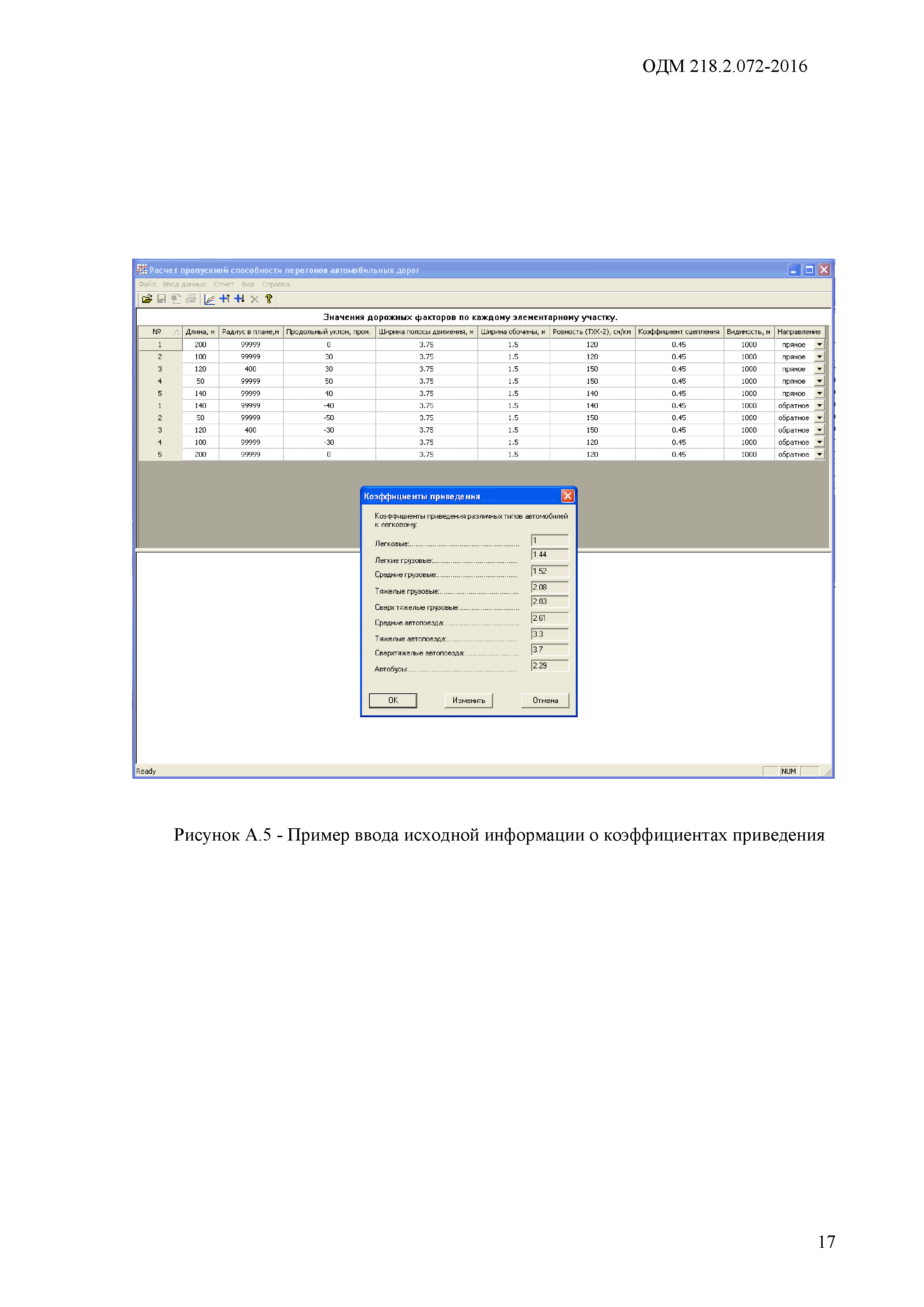The image size is (924, 1307).
Task: Open file with the folder toolbar icon
Action: tap(147, 299)
